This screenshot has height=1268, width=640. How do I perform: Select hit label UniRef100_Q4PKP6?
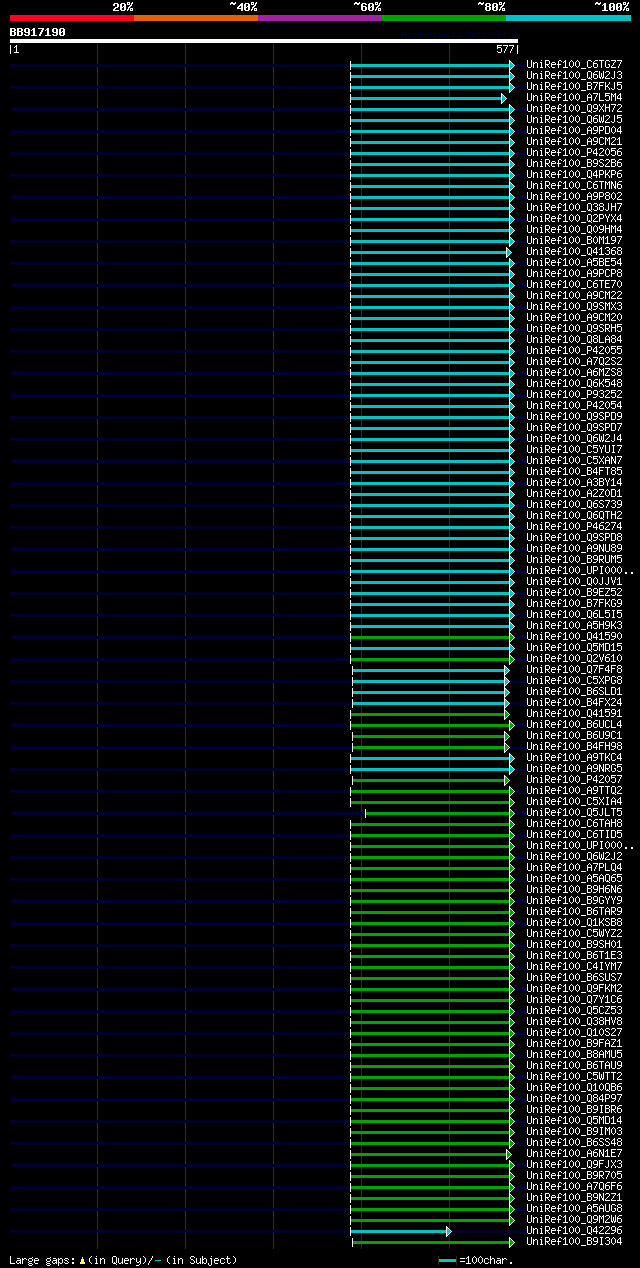tap(574, 175)
